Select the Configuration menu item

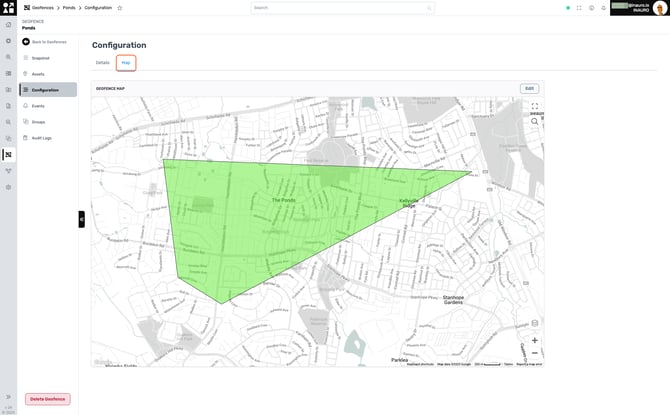[48, 90]
